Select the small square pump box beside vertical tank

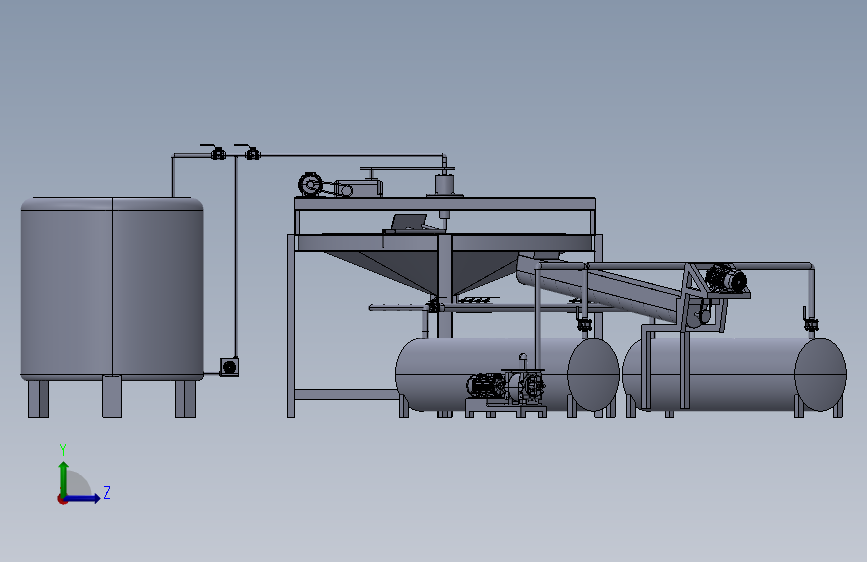pos(229,367)
